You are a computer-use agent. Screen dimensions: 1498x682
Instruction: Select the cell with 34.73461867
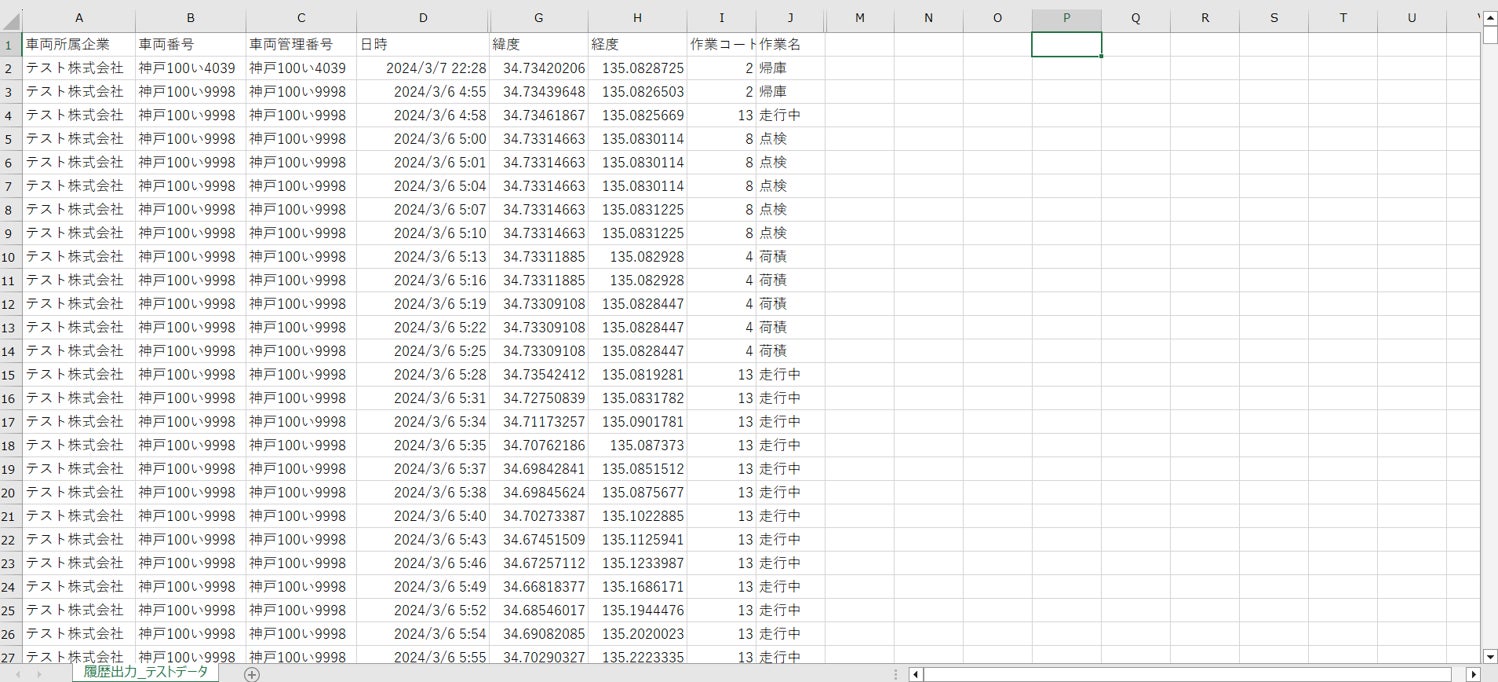pyautogui.click(x=539, y=115)
